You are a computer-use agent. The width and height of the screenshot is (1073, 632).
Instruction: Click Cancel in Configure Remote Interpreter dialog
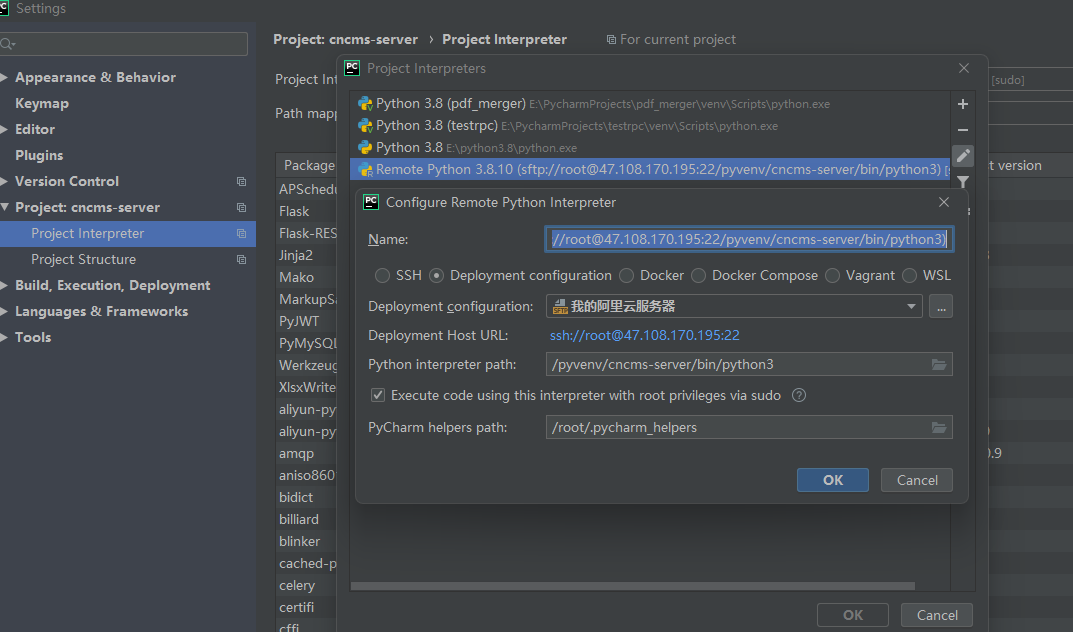pyautogui.click(x=917, y=480)
